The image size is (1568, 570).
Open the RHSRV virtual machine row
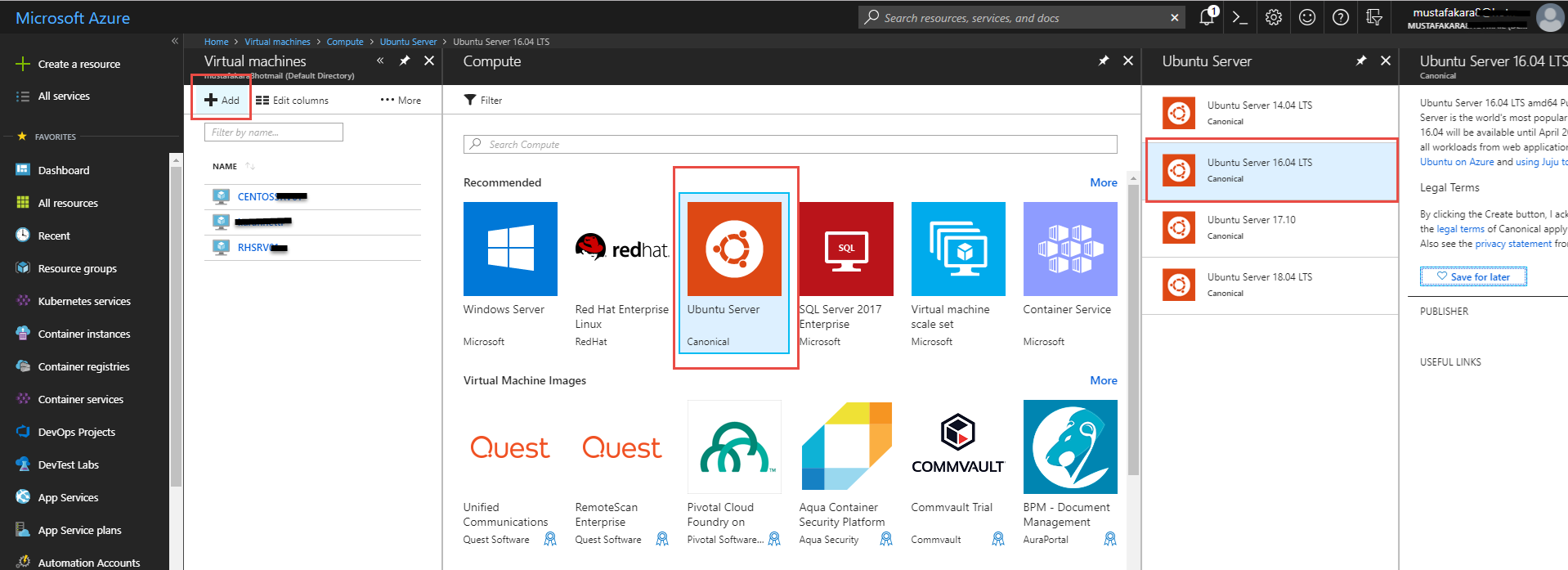tap(312, 247)
